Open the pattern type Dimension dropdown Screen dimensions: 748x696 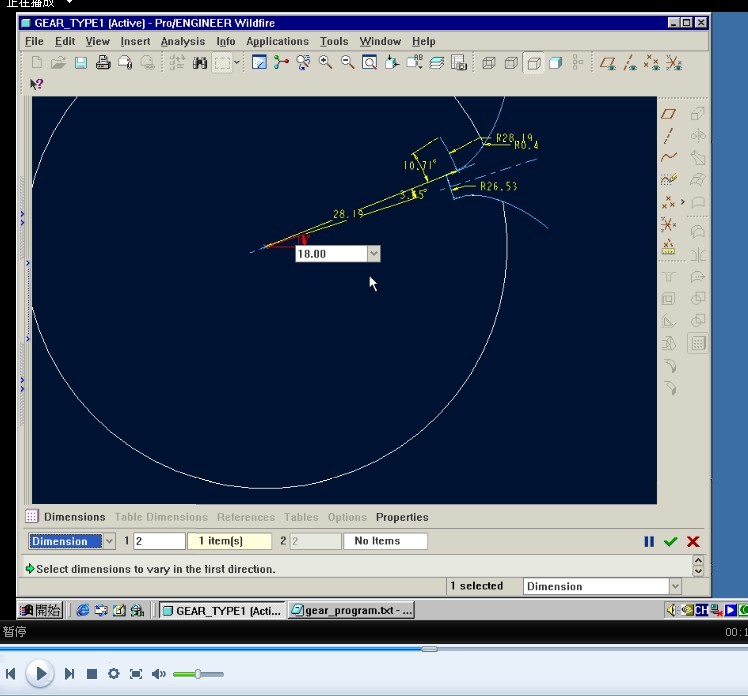pyautogui.click(x=109, y=541)
